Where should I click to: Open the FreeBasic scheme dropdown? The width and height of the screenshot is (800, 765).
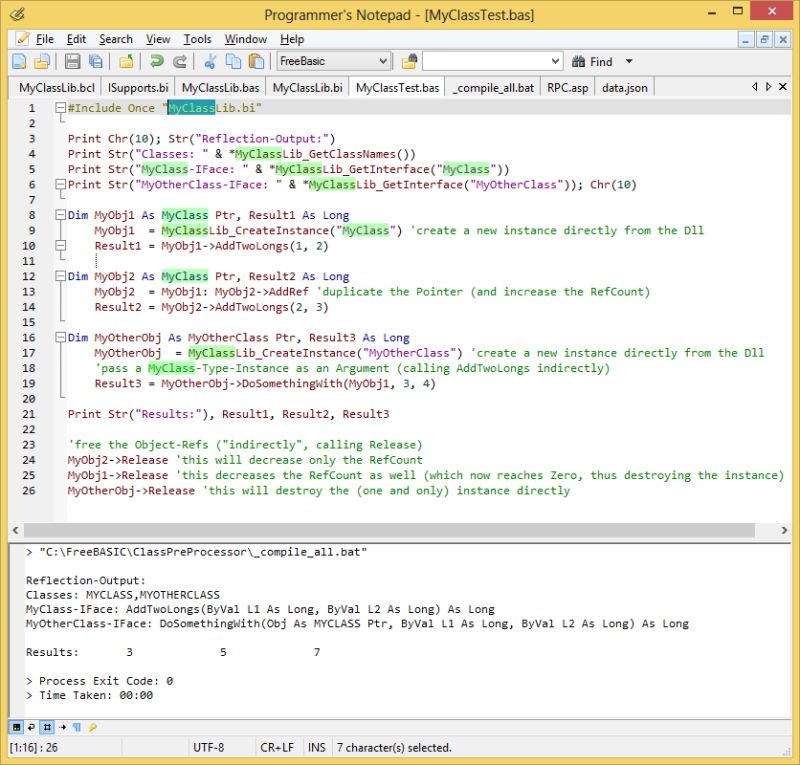coord(383,61)
